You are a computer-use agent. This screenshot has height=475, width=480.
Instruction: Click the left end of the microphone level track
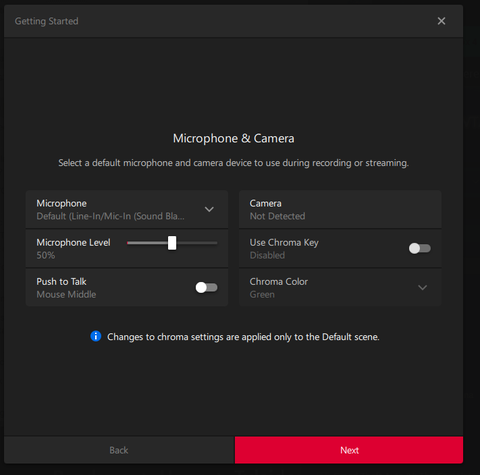pos(128,243)
